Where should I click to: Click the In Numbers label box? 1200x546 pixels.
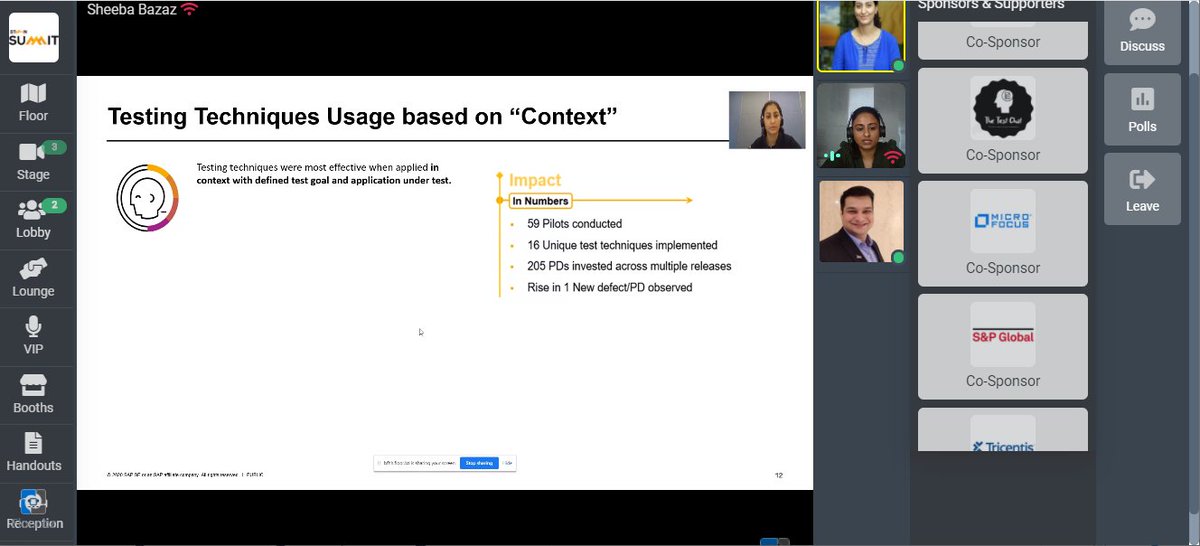[540, 202]
